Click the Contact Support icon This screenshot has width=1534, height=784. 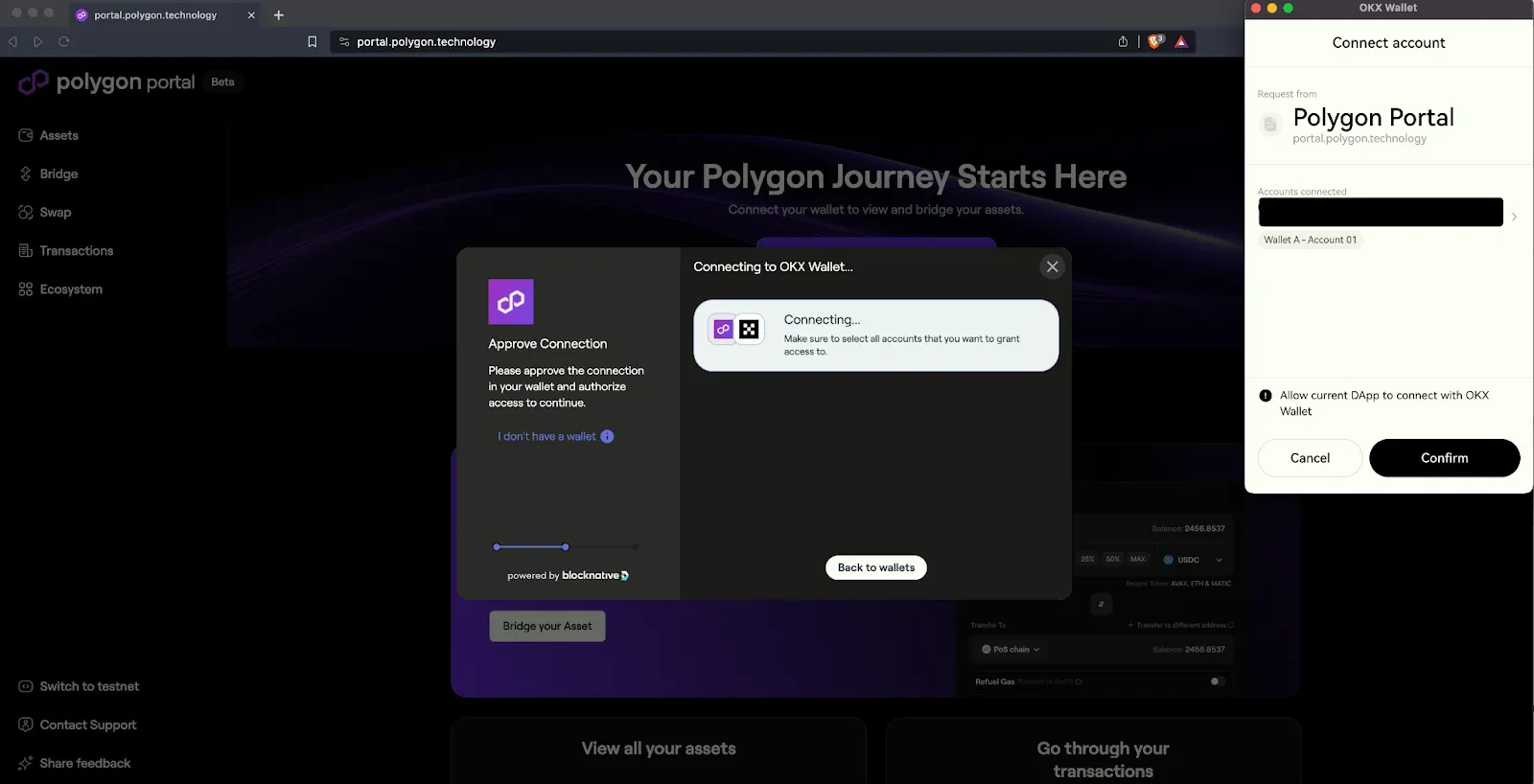[26, 725]
